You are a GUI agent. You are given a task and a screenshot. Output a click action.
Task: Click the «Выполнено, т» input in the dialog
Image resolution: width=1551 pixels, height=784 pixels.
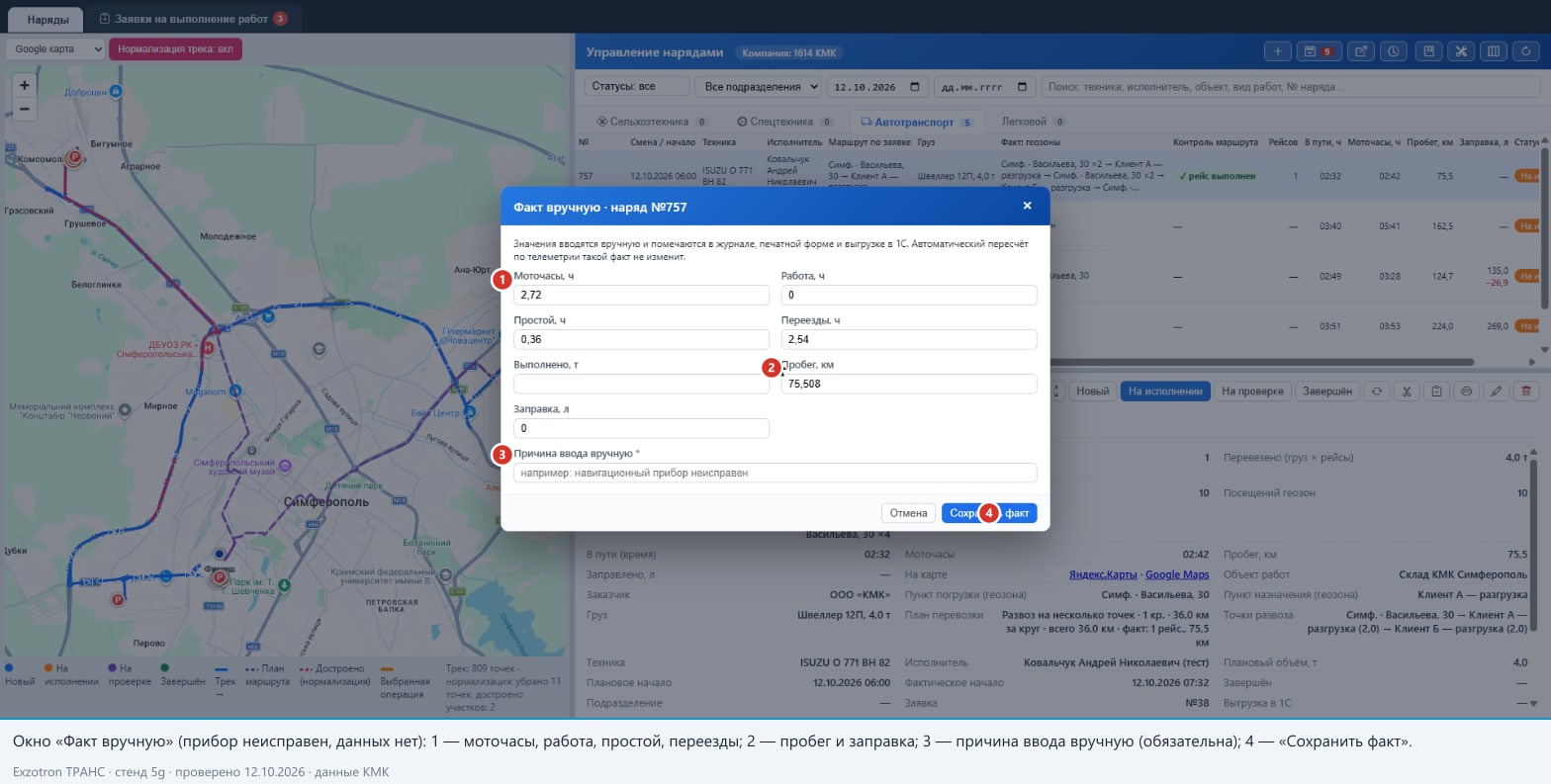pos(641,384)
